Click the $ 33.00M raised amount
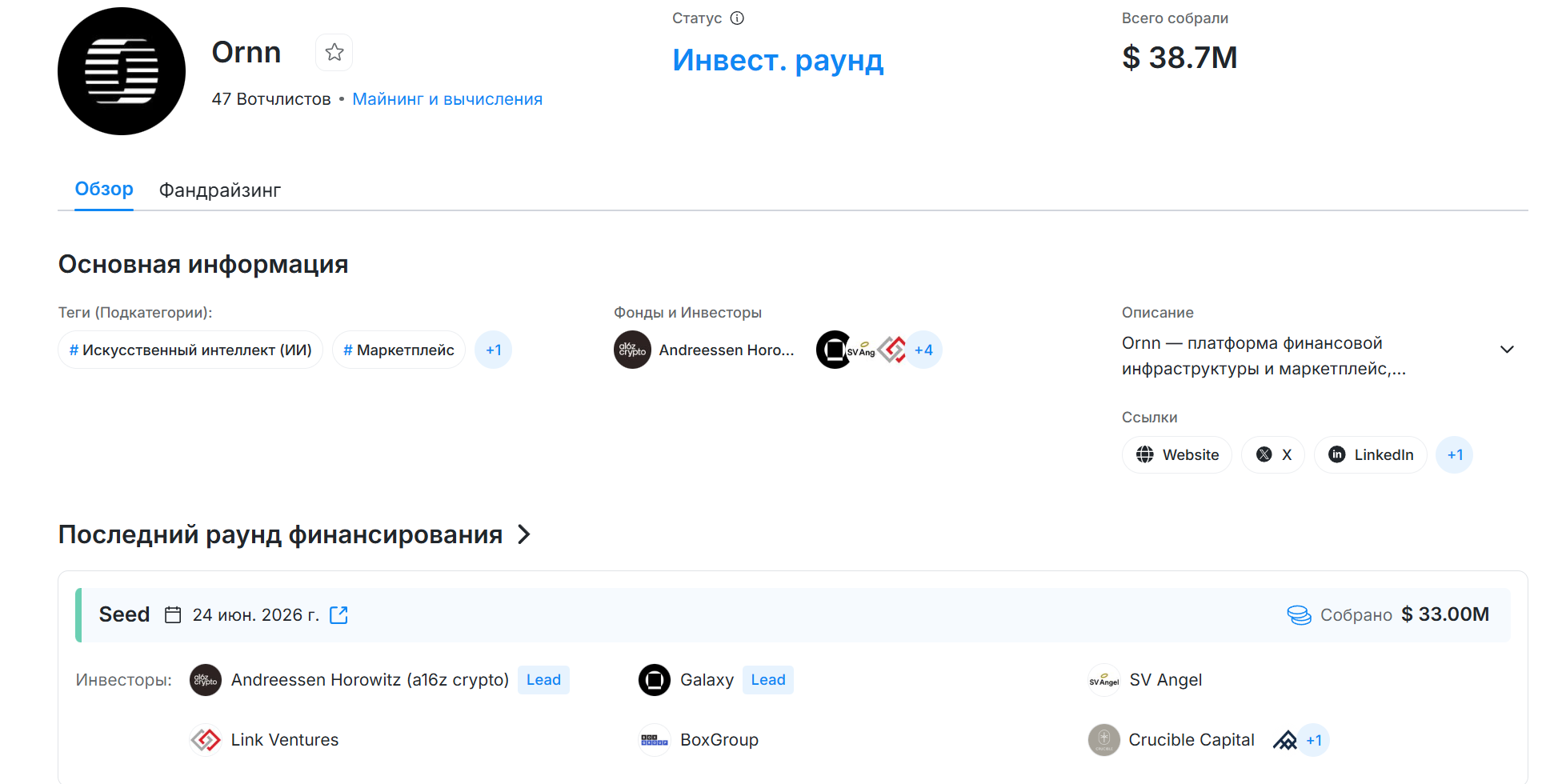 [1445, 614]
